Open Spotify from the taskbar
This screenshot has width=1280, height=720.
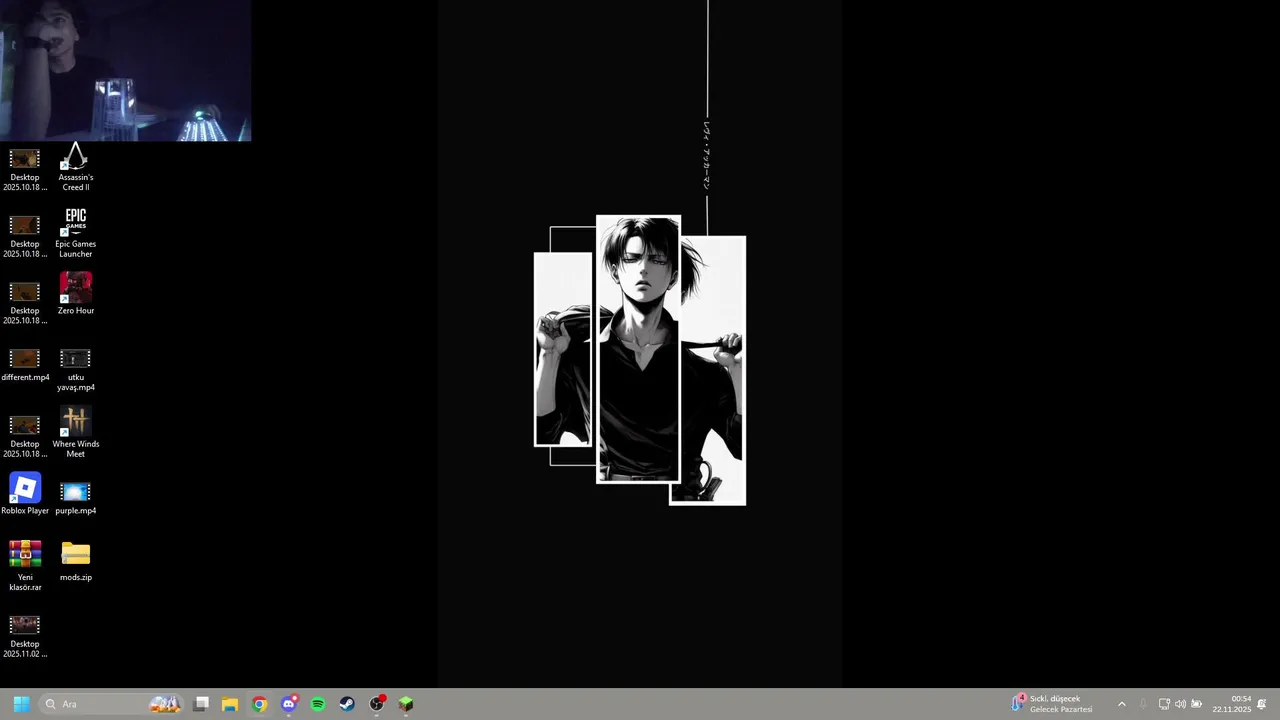(318, 704)
